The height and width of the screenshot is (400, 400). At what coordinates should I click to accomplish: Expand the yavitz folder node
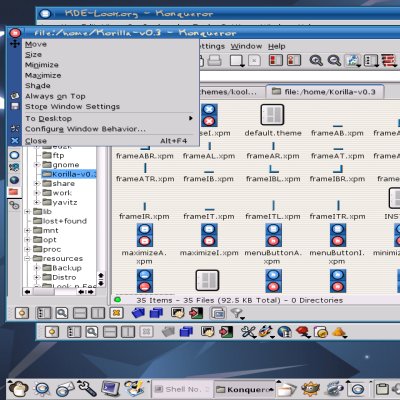click(37, 202)
